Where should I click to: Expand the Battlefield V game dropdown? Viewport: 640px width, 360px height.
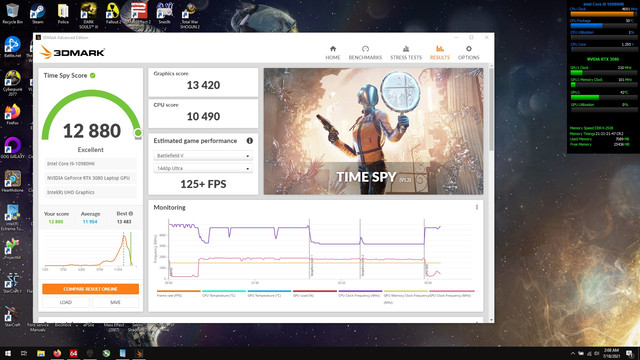pyautogui.click(x=203, y=156)
